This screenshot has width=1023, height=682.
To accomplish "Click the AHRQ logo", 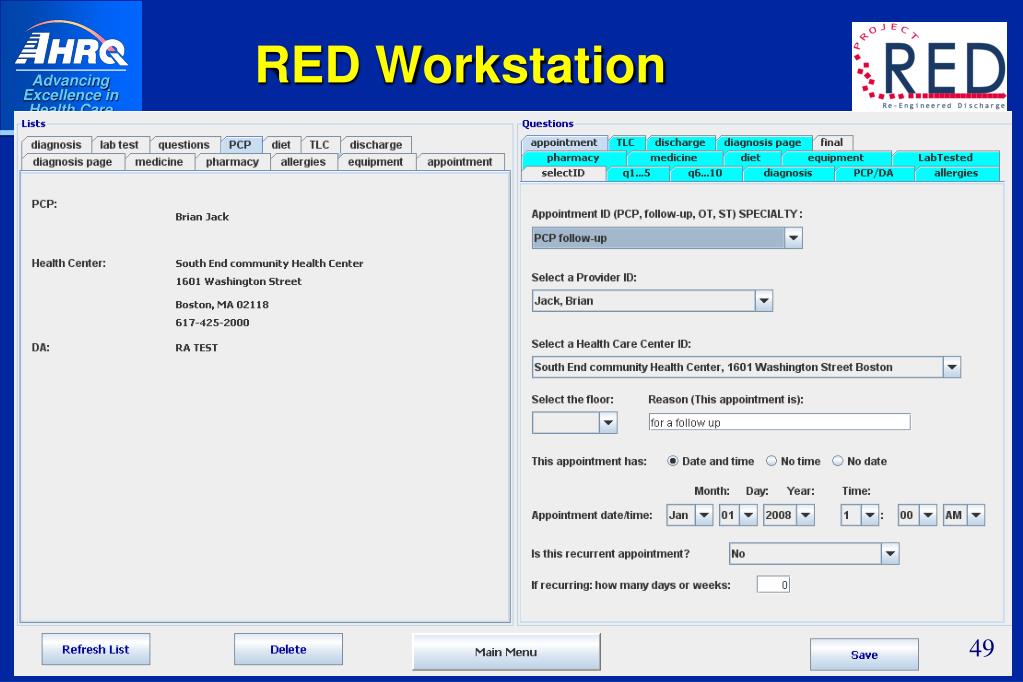I will (71, 60).
